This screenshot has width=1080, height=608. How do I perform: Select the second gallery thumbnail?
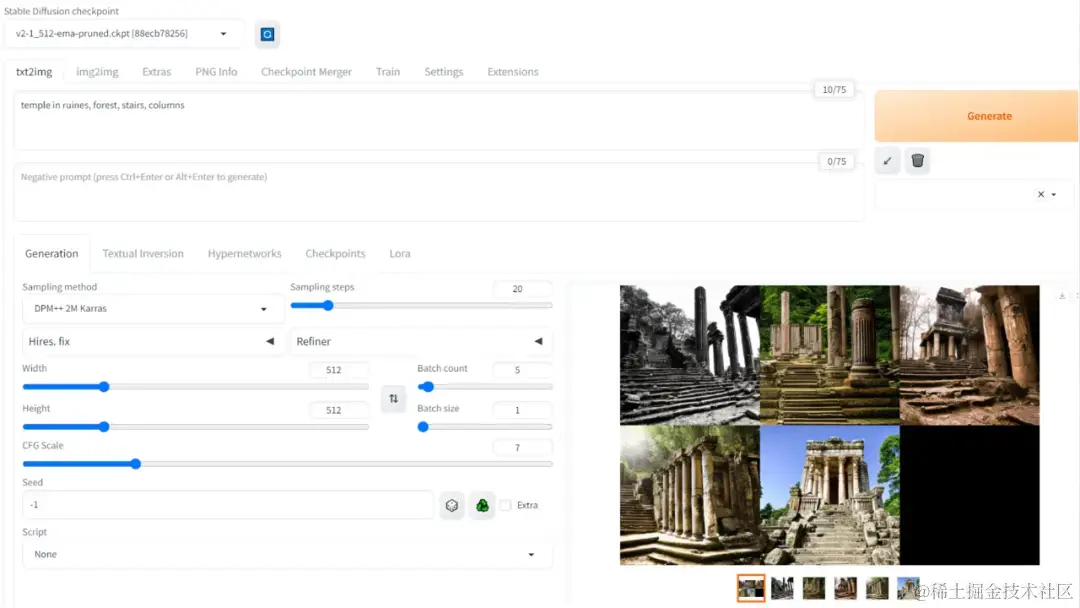[782, 589]
